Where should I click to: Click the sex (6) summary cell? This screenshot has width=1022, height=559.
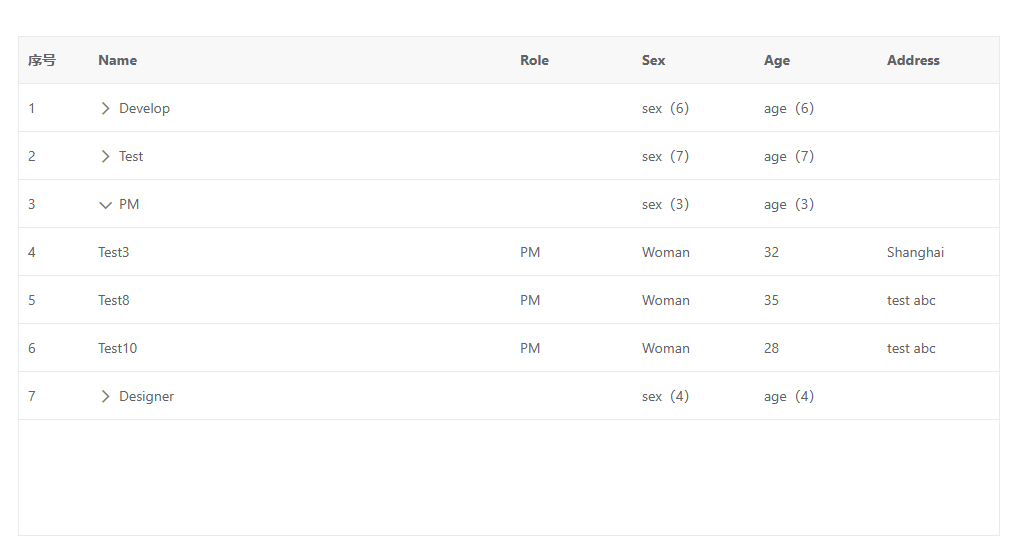pos(665,108)
